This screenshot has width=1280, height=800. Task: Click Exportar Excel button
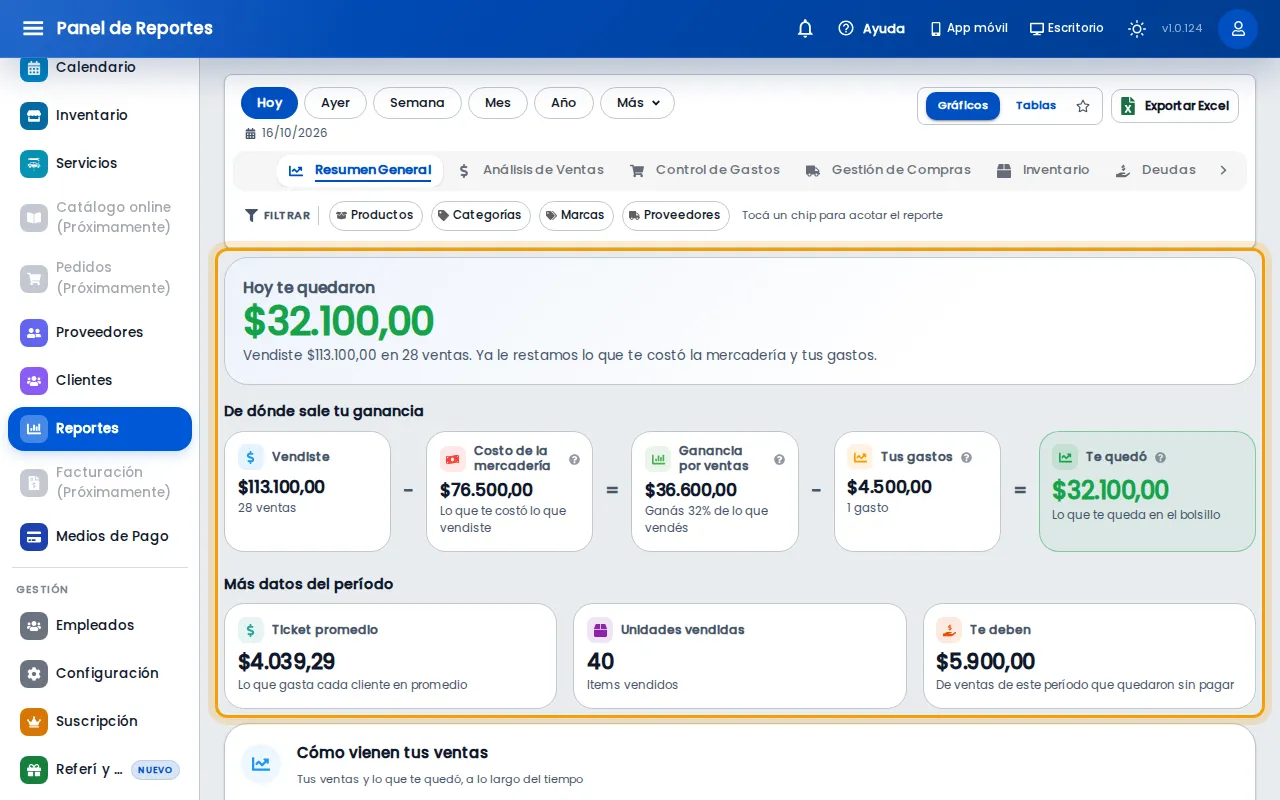(1175, 106)
